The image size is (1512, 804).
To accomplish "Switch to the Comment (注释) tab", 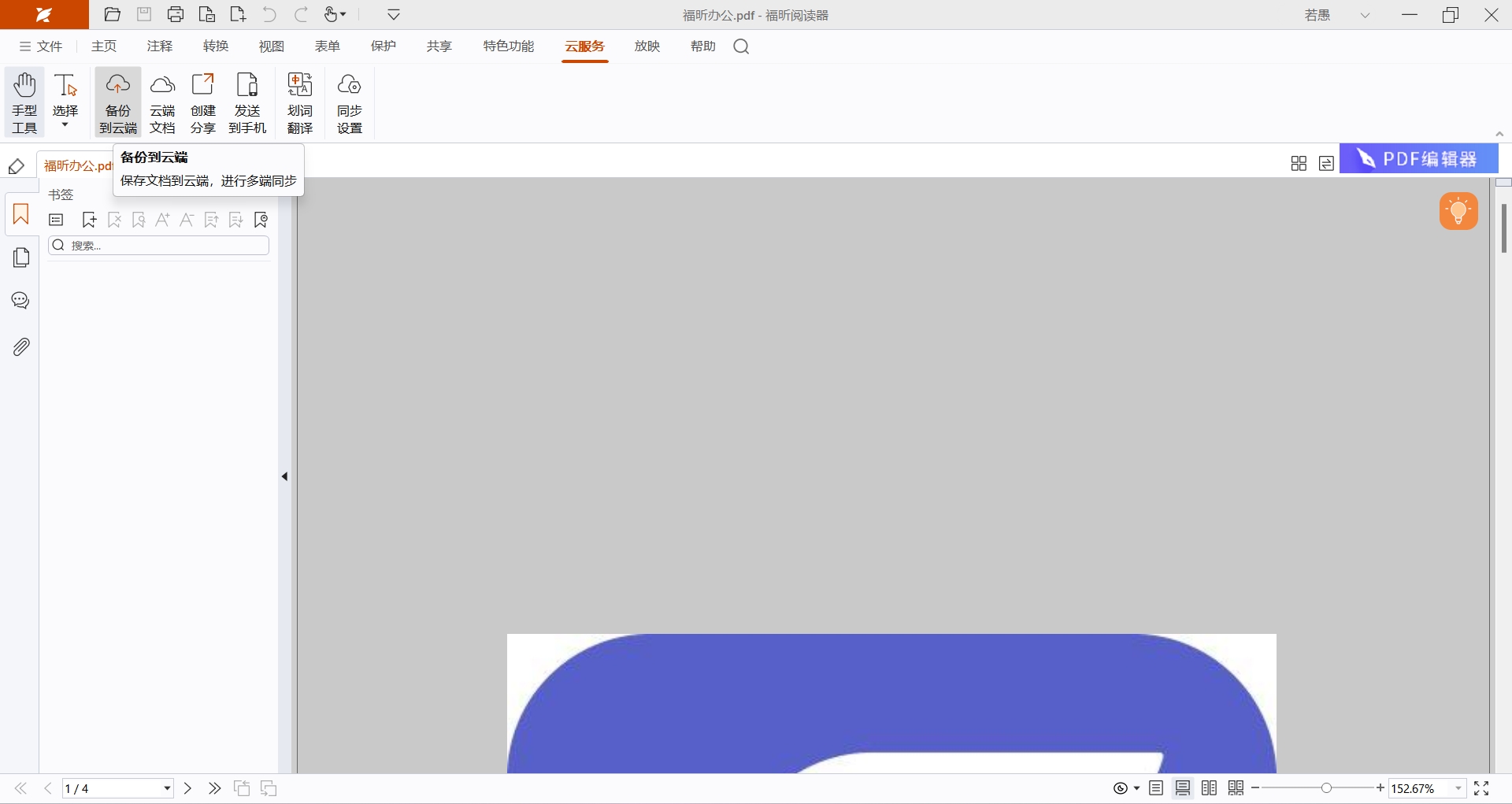I will [x=160, y=46].
